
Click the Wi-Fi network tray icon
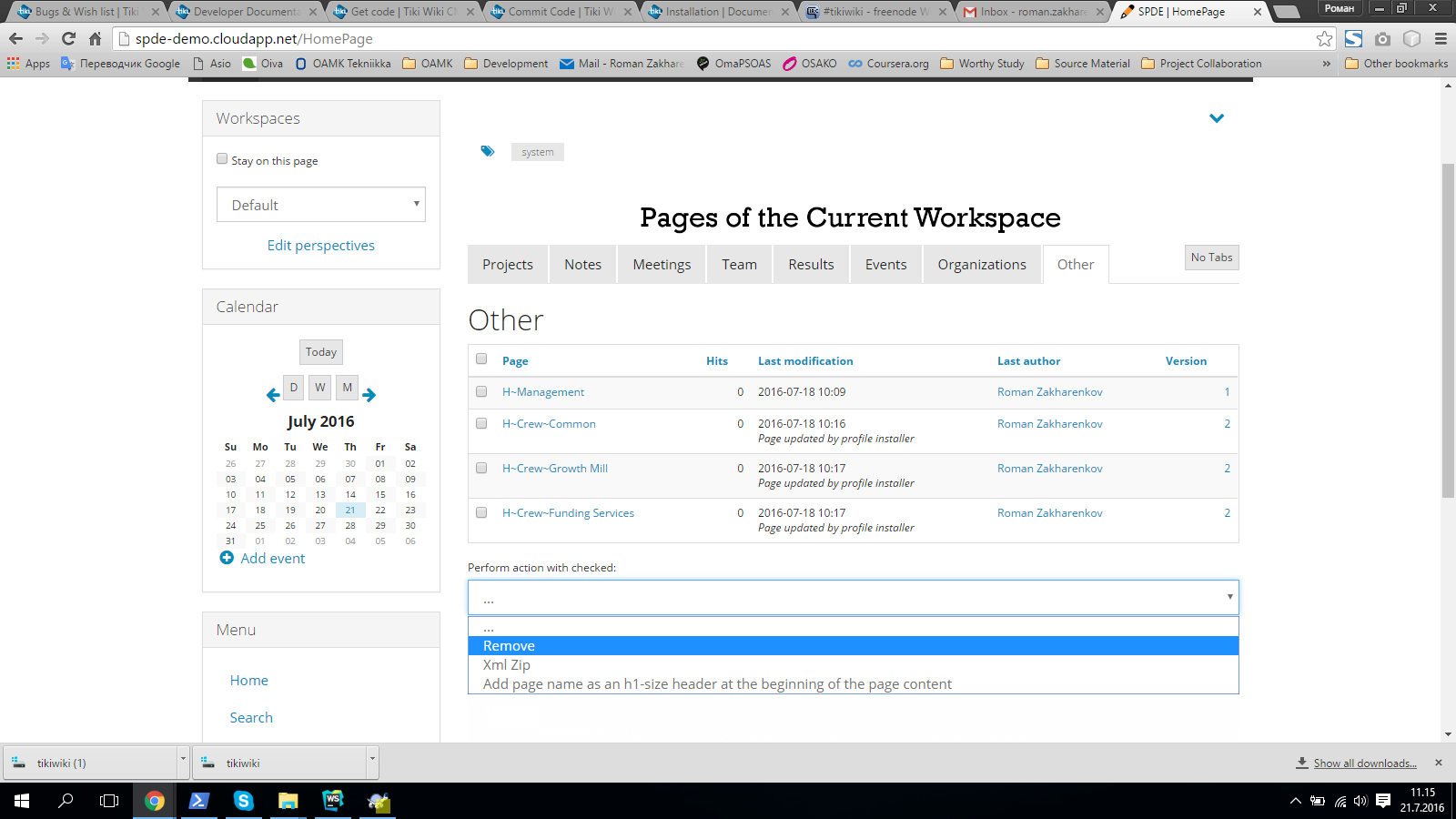point(1340,801)
